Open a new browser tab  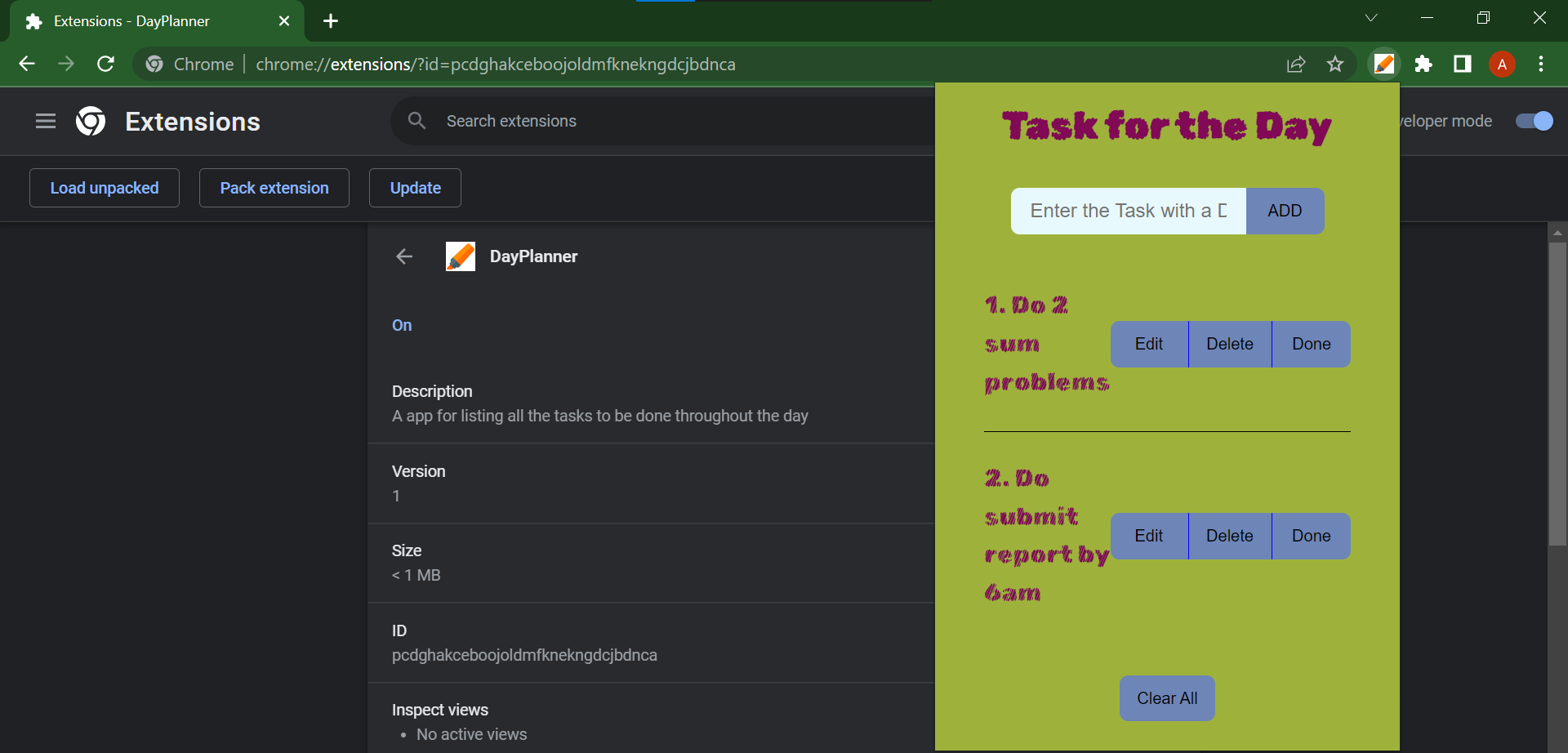(331, 21)
